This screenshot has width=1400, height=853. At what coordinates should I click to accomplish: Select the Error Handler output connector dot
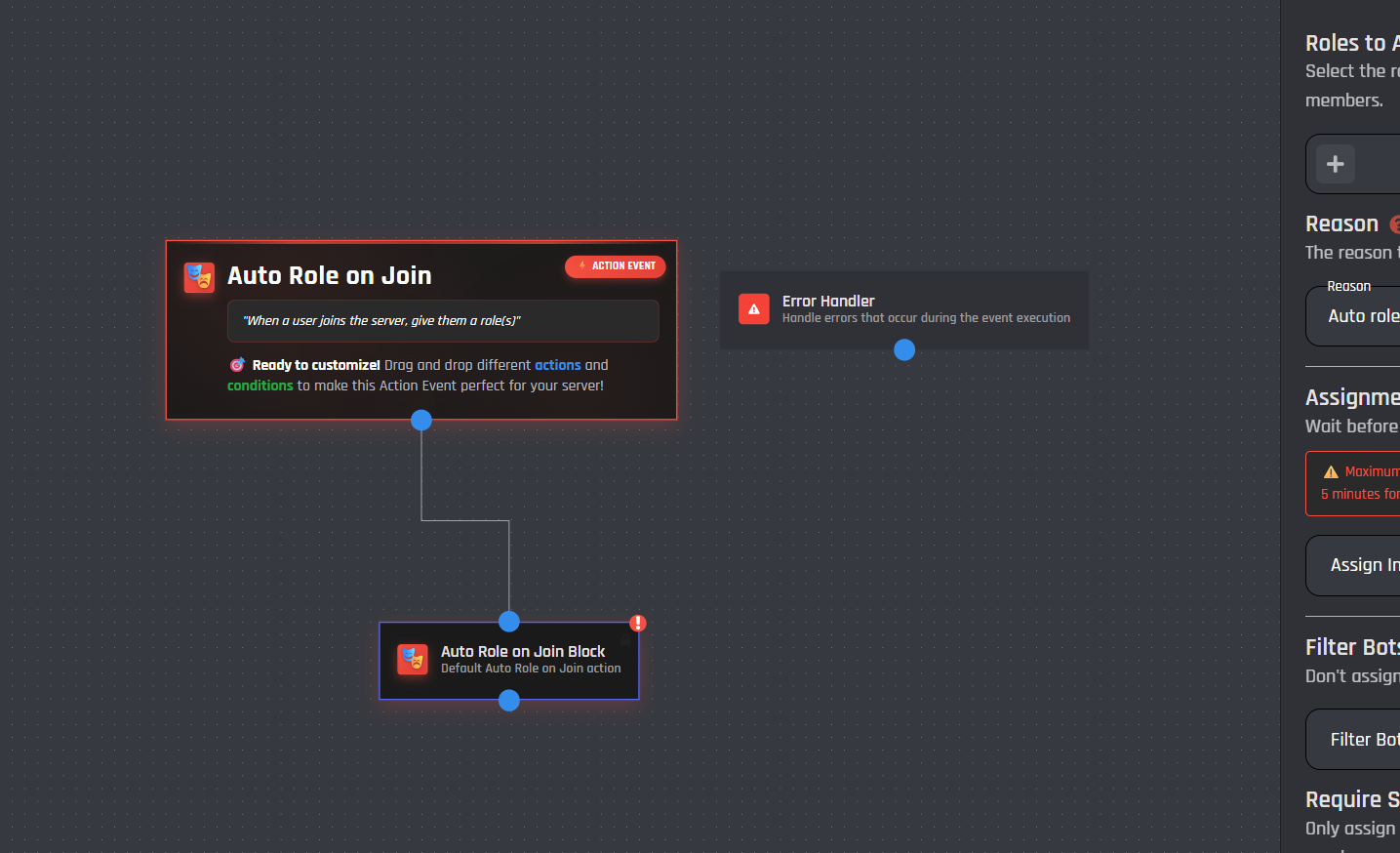[x=904, y=350]
